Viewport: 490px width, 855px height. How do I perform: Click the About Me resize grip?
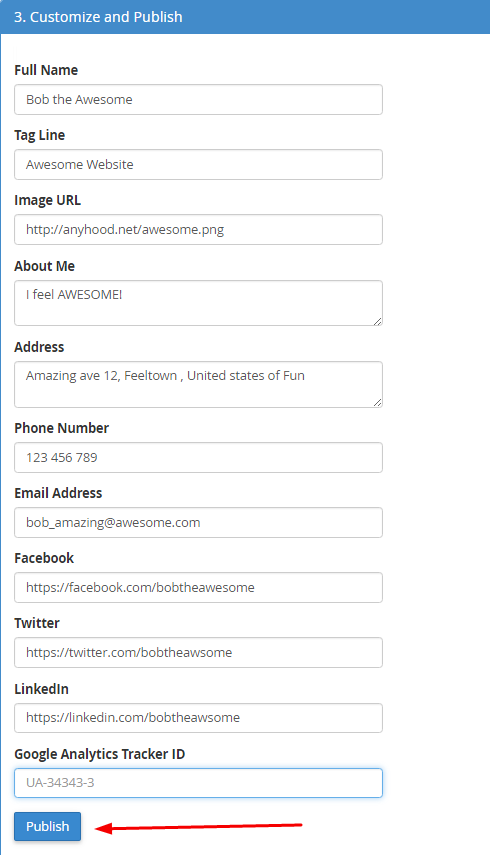point(378,321)
